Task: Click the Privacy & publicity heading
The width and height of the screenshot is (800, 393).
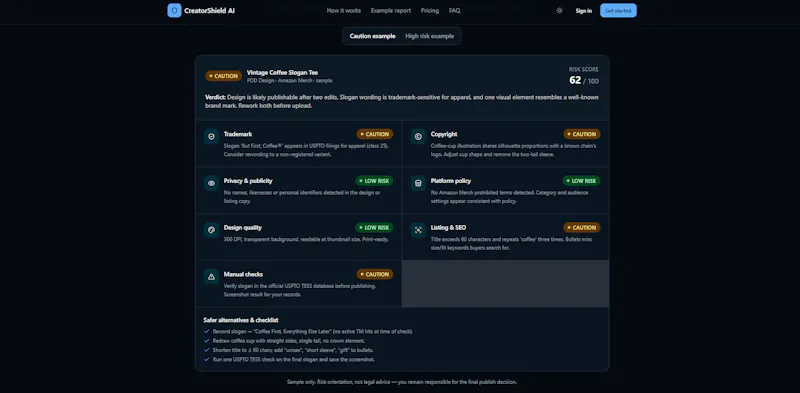Action: [248, 181]
